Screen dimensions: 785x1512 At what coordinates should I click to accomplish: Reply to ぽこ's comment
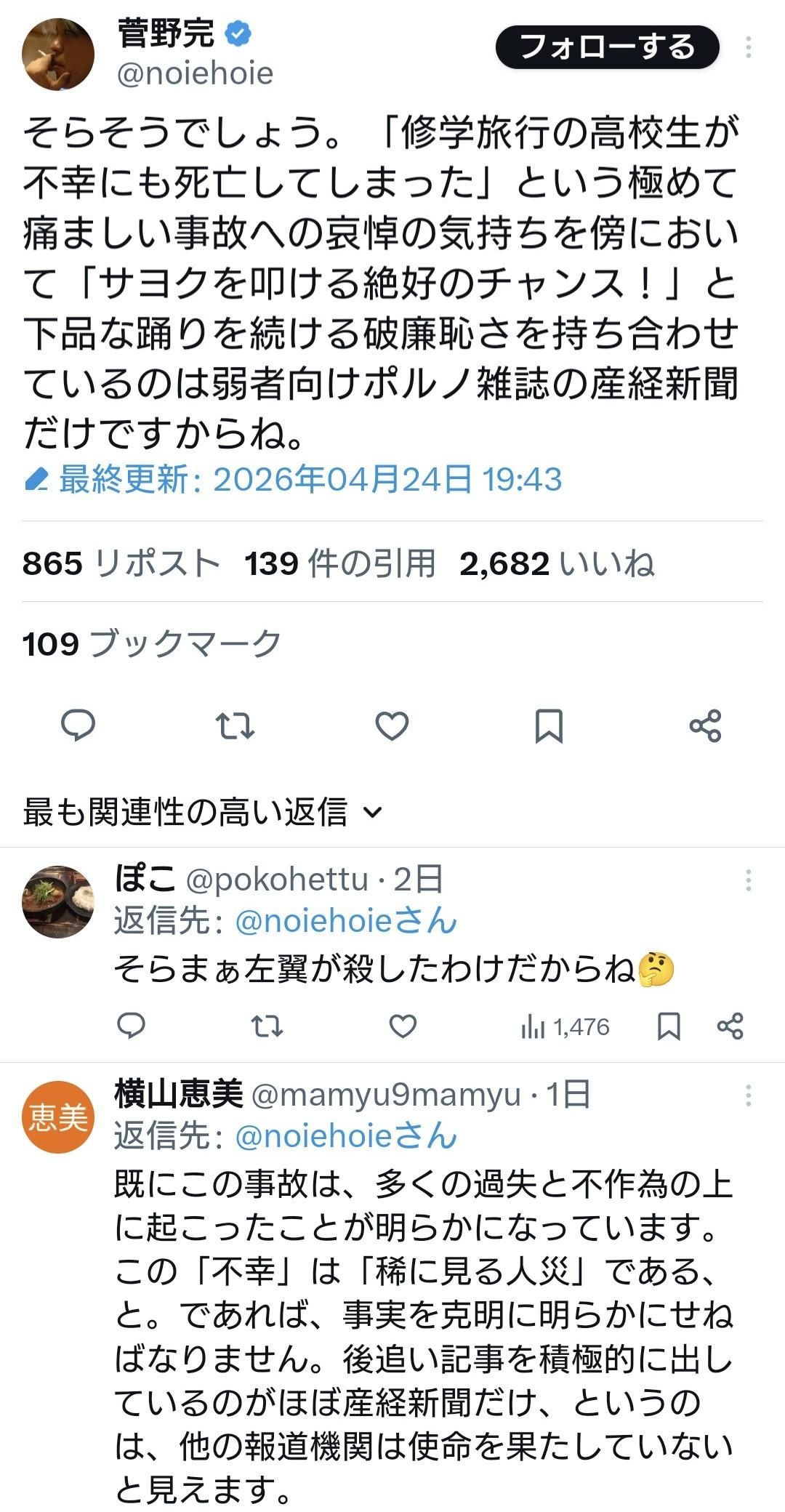point(132,1026)
